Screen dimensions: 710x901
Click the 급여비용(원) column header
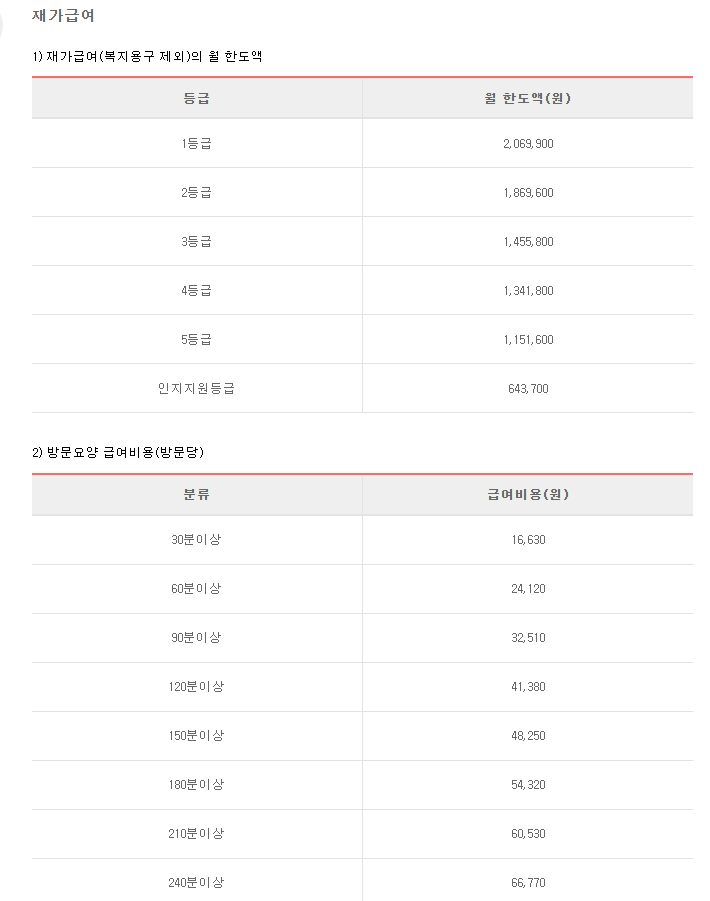[527, 494]
